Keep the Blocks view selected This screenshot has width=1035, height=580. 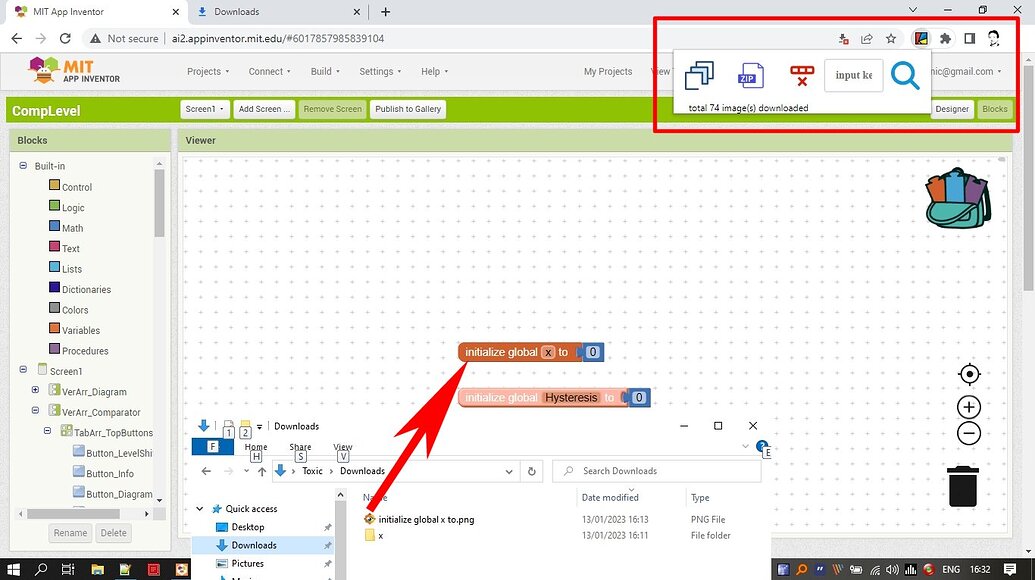click(996, 109)
